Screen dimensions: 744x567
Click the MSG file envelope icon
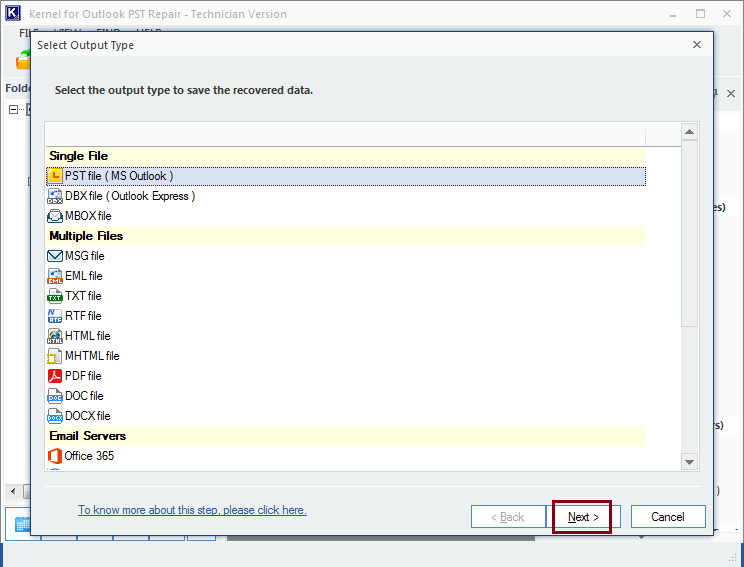click(x=55, y=256)
